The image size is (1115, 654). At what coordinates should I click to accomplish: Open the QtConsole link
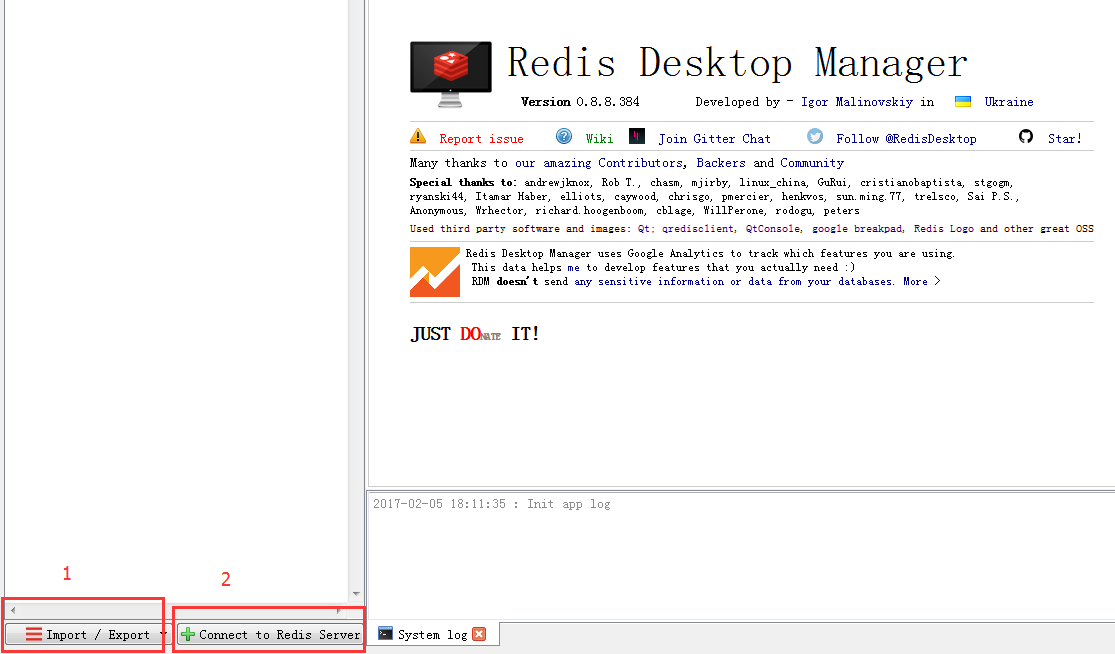[773, 228]
